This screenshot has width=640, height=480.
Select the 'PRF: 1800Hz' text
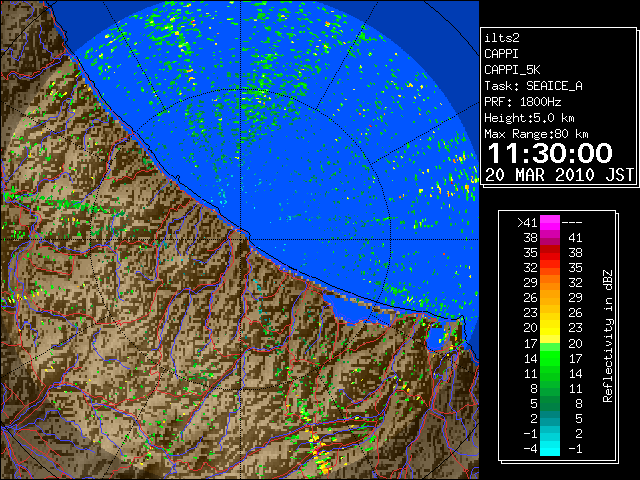click(522, 102)
